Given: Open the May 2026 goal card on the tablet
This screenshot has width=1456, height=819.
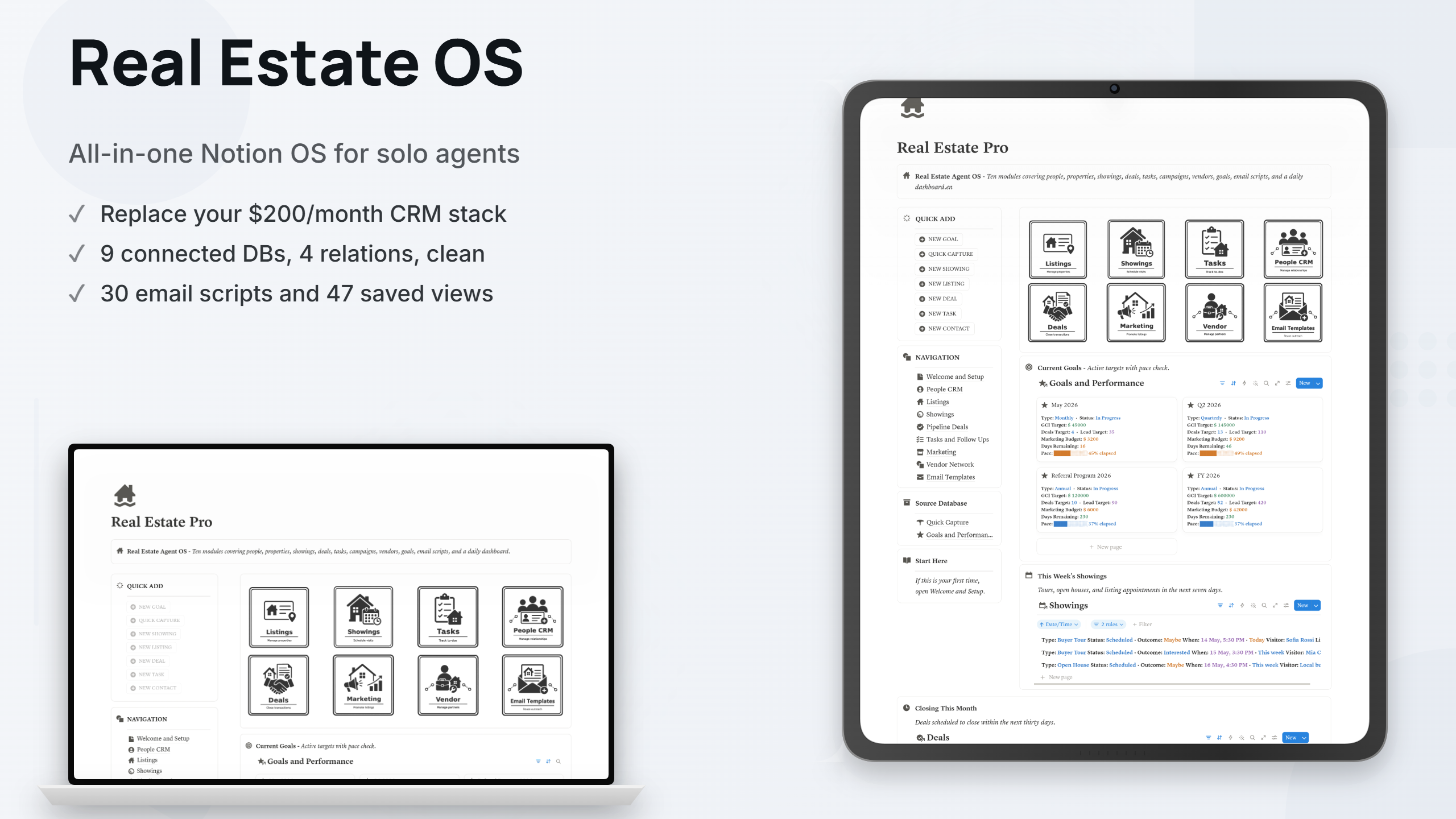Looking at the screenshot, I should pyautogui.click(x=1106, y=429).
